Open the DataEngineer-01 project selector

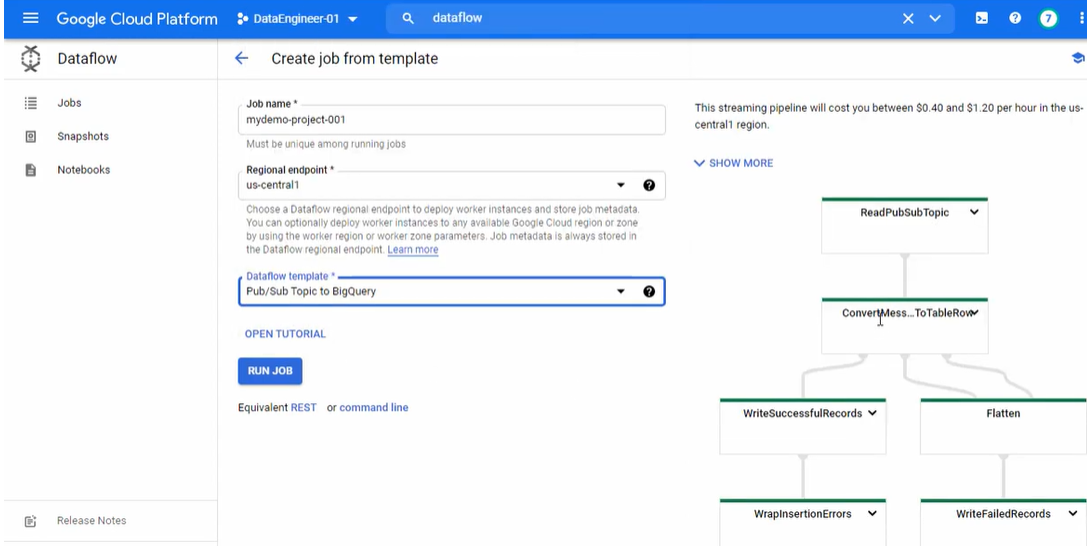[x=297, y=19]
